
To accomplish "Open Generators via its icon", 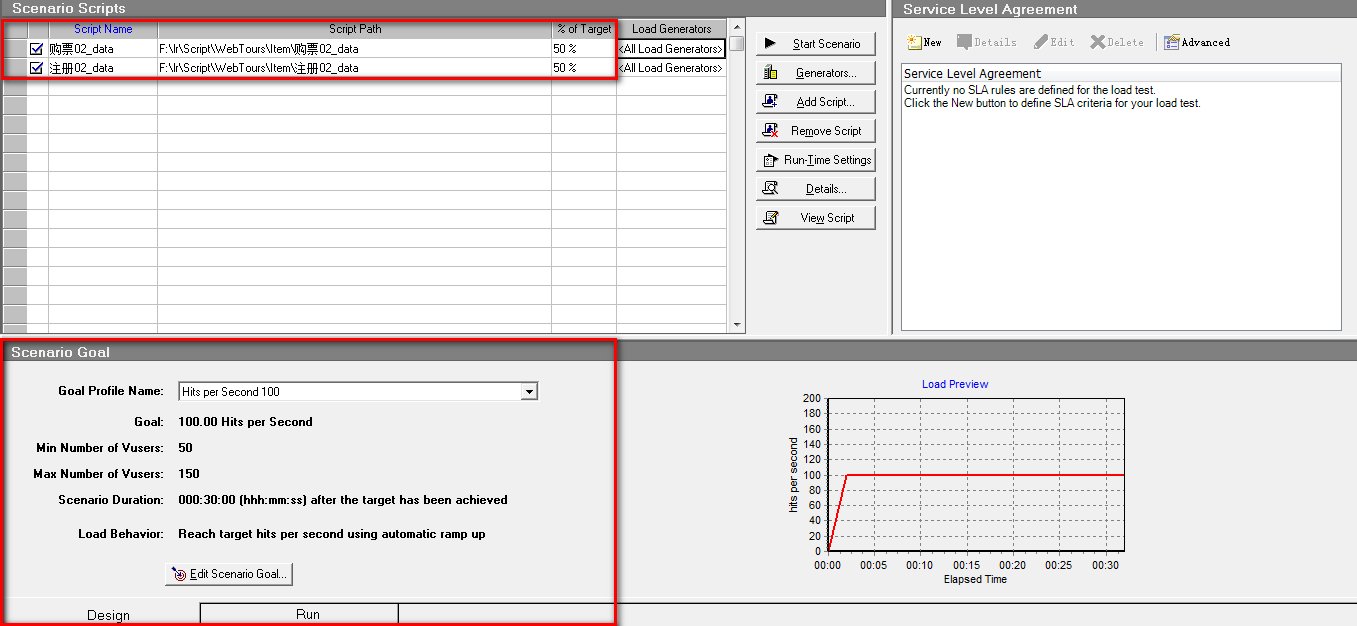I will click(770, 73).
